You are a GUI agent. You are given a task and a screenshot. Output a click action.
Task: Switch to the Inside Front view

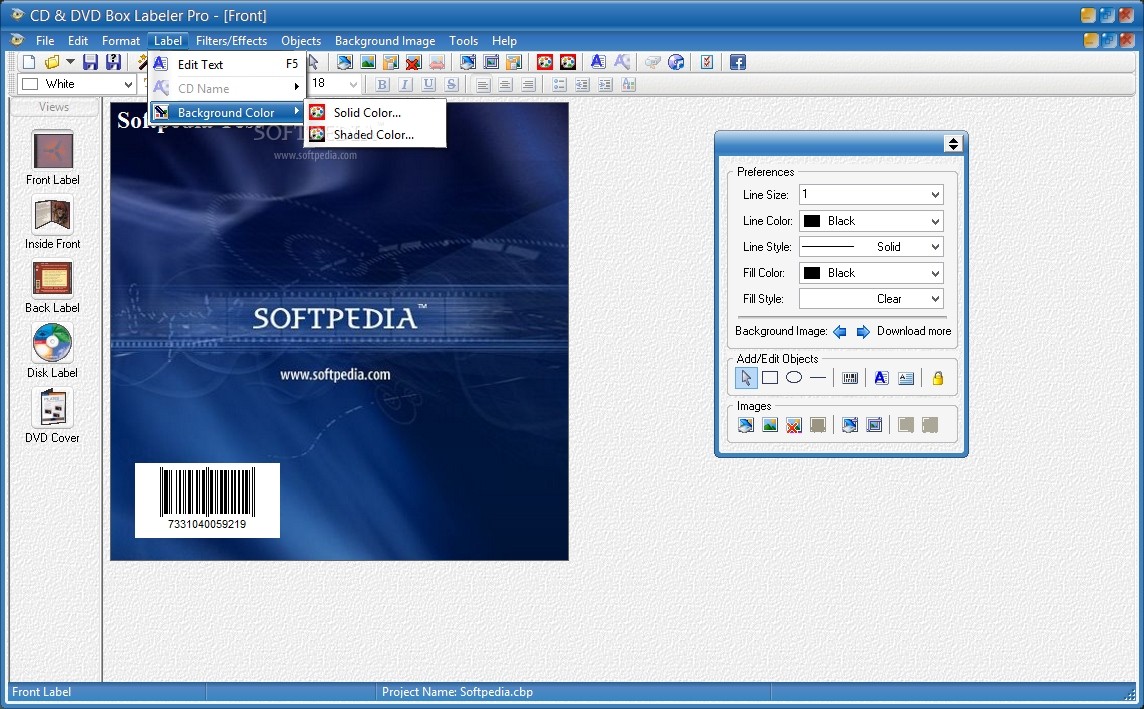(x=53, y=223)
